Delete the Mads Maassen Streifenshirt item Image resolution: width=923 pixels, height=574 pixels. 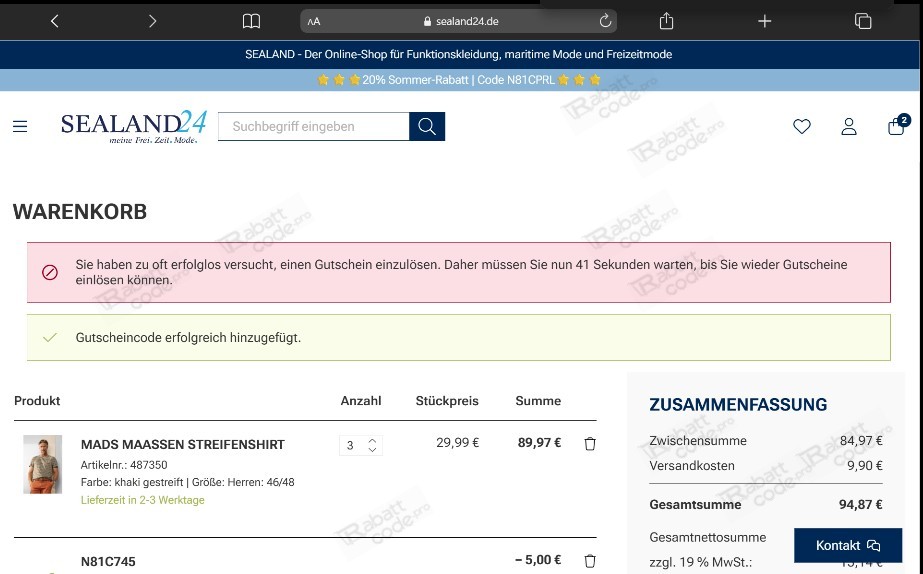click(x=590, y=444)
